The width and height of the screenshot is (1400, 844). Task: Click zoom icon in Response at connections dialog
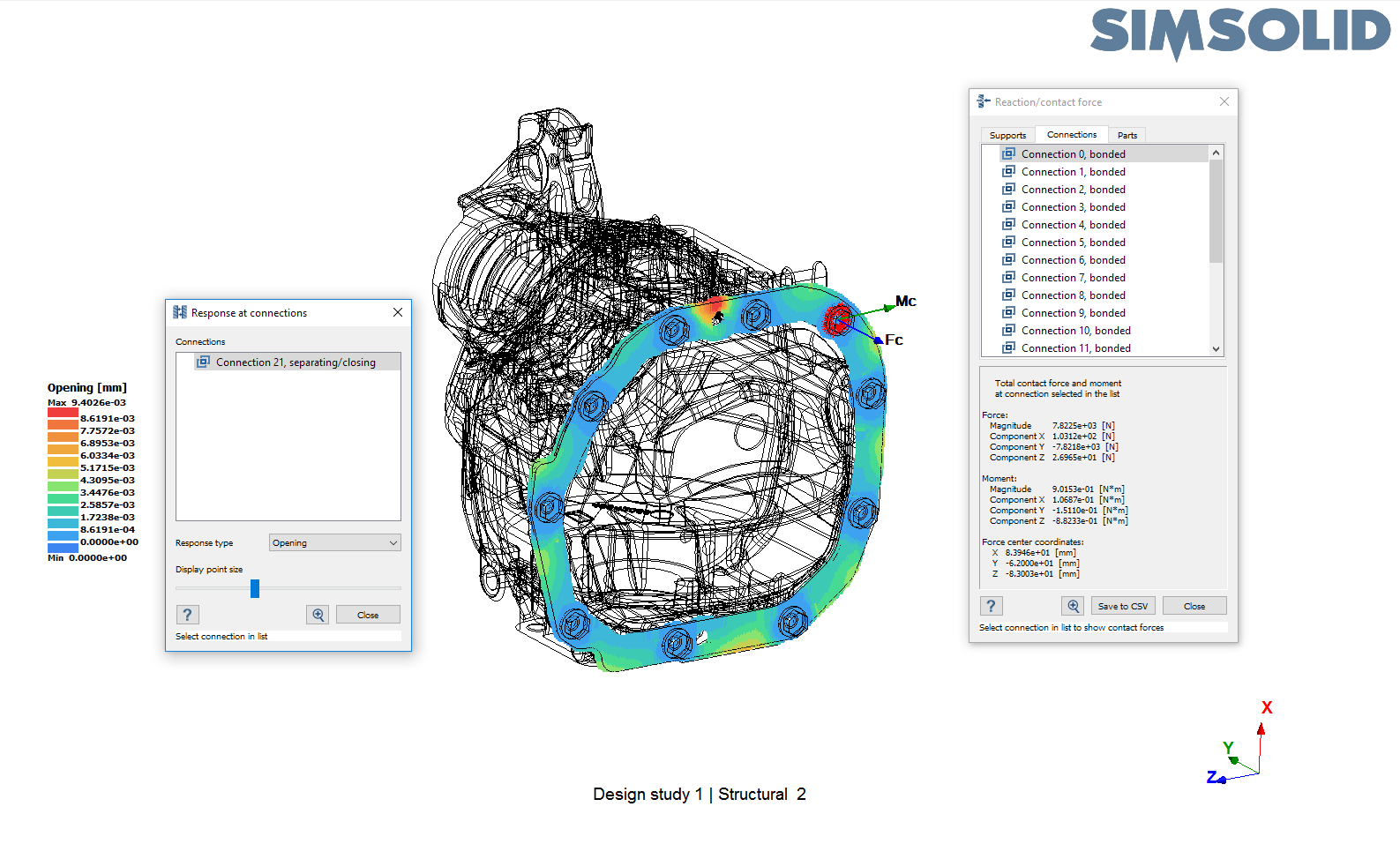click(318, 615)
